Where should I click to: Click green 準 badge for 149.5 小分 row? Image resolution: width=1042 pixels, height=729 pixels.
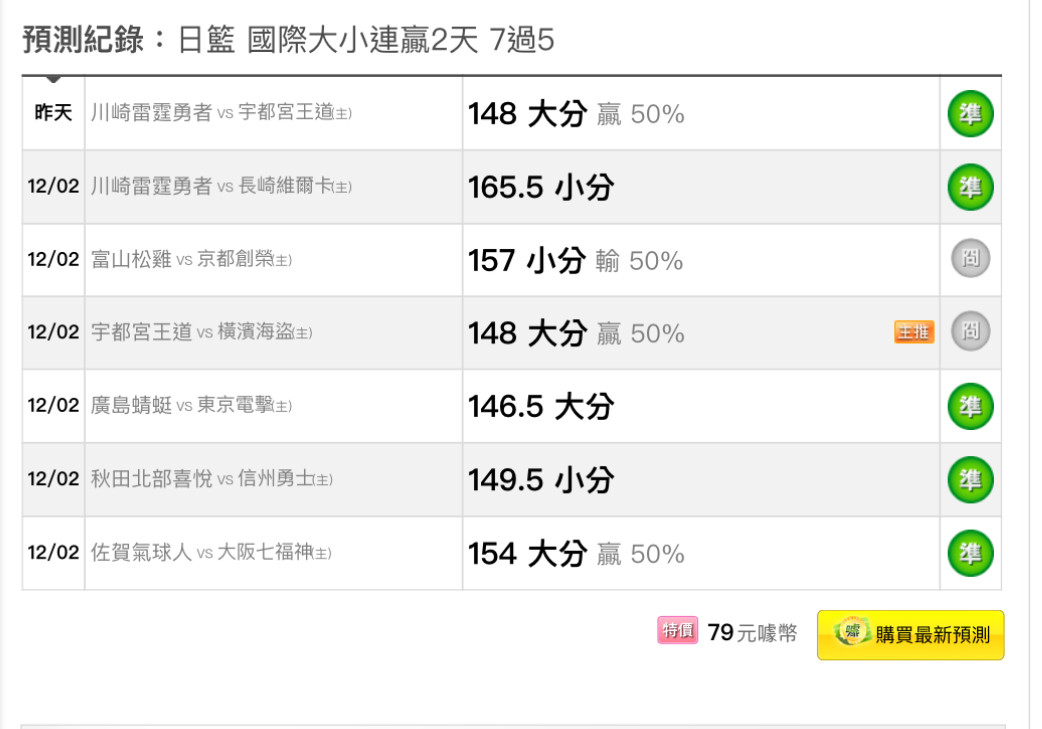pyautogui.click(x=970, y=480)
